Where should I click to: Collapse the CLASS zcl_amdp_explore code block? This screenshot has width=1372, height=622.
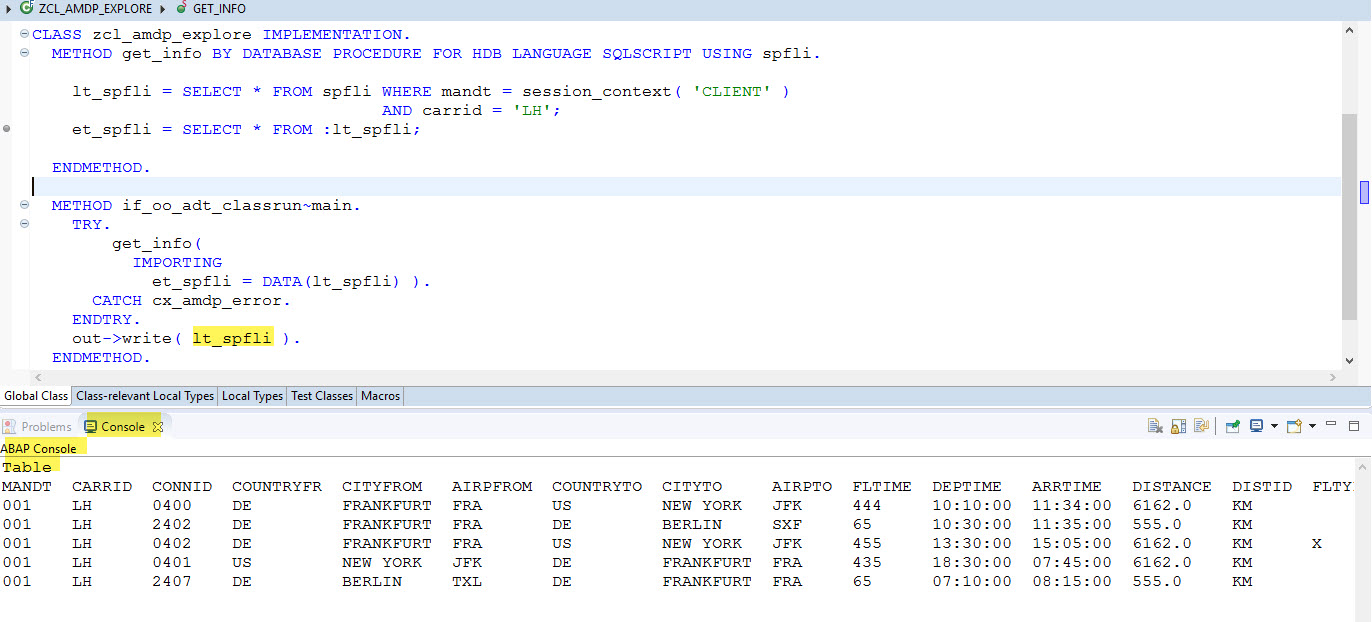[x=24, y=35]
